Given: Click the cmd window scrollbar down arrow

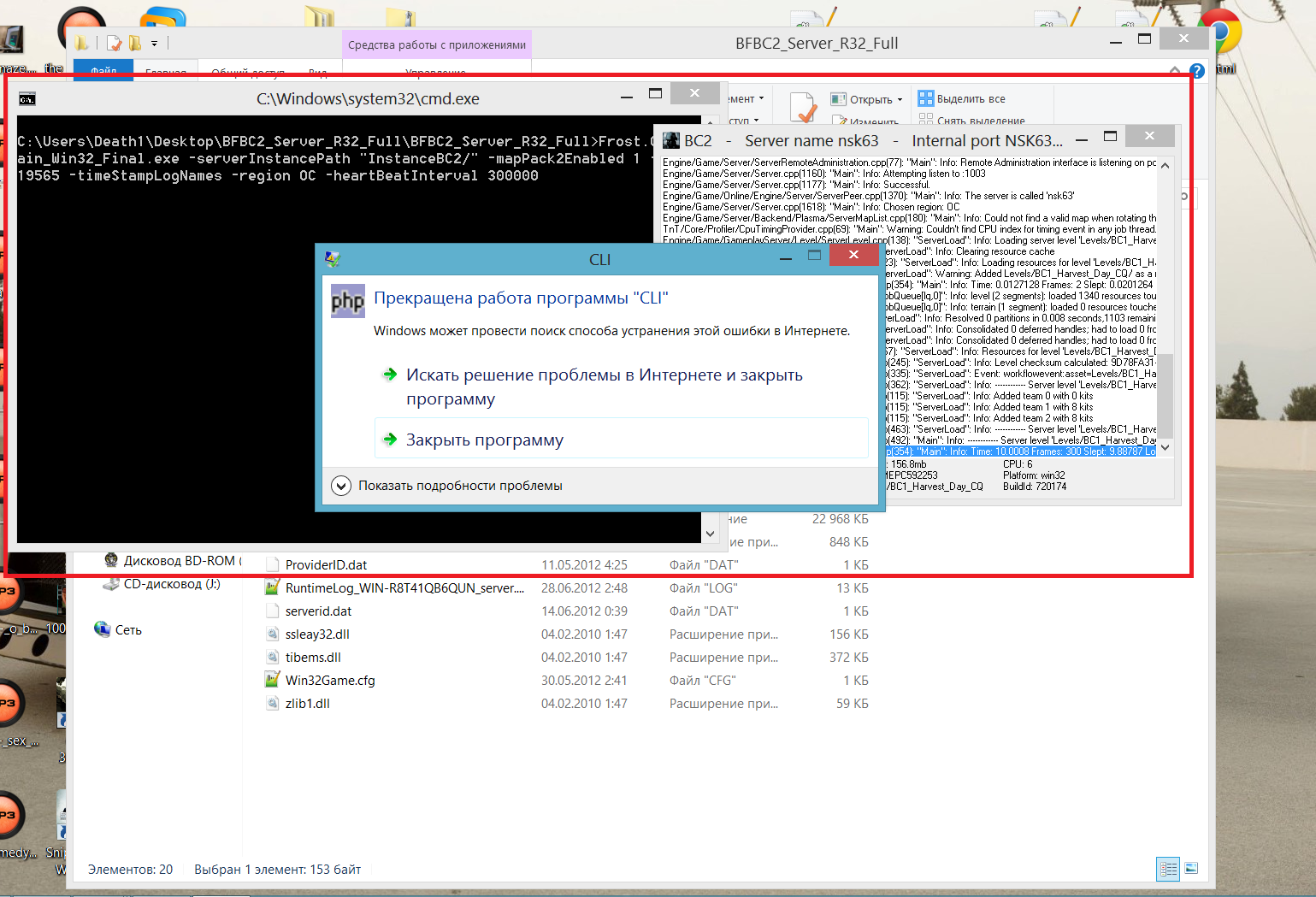Looking at the screenshot, I should tap(710, 534).
